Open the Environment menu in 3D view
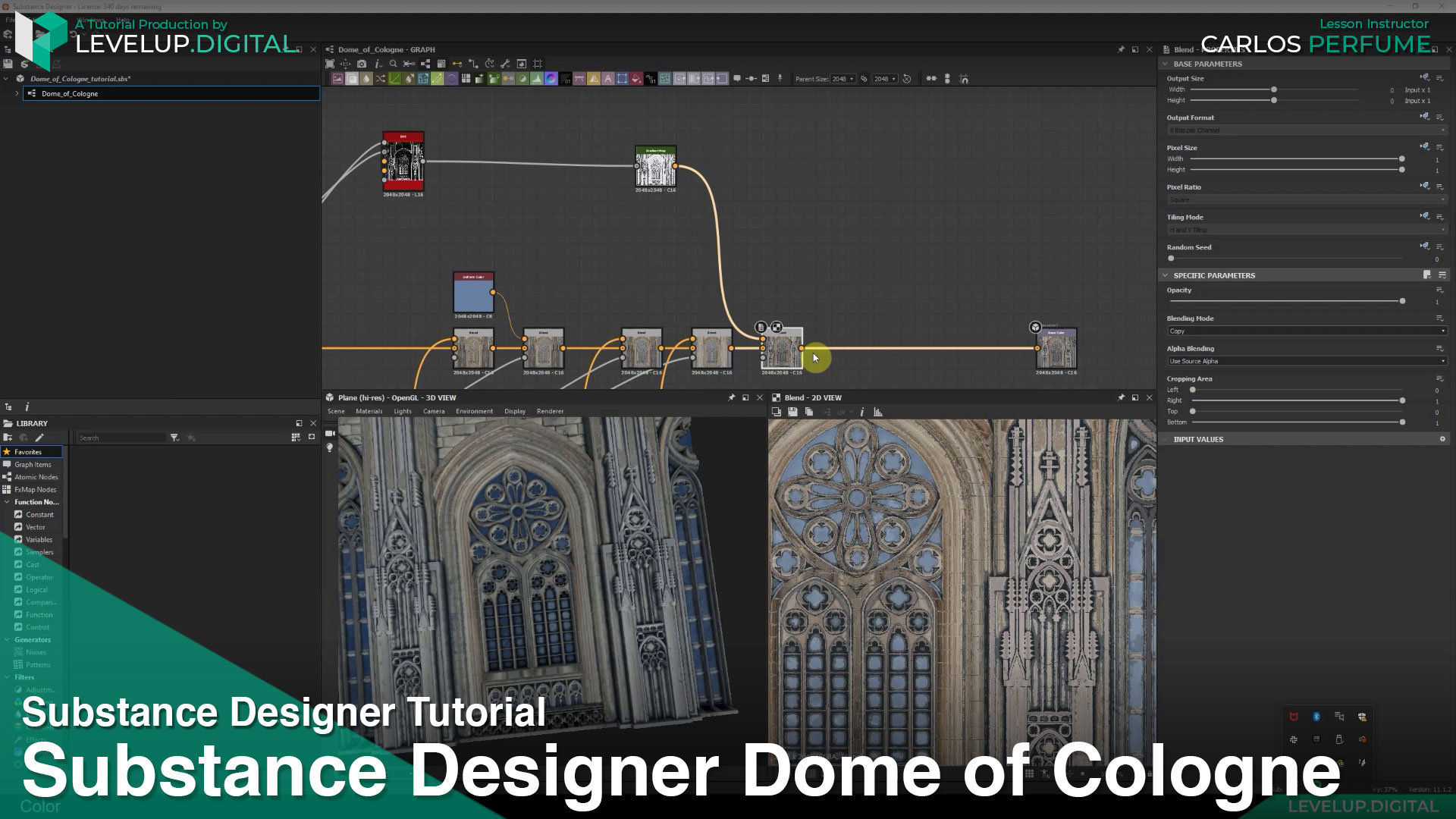 (474, 412)
